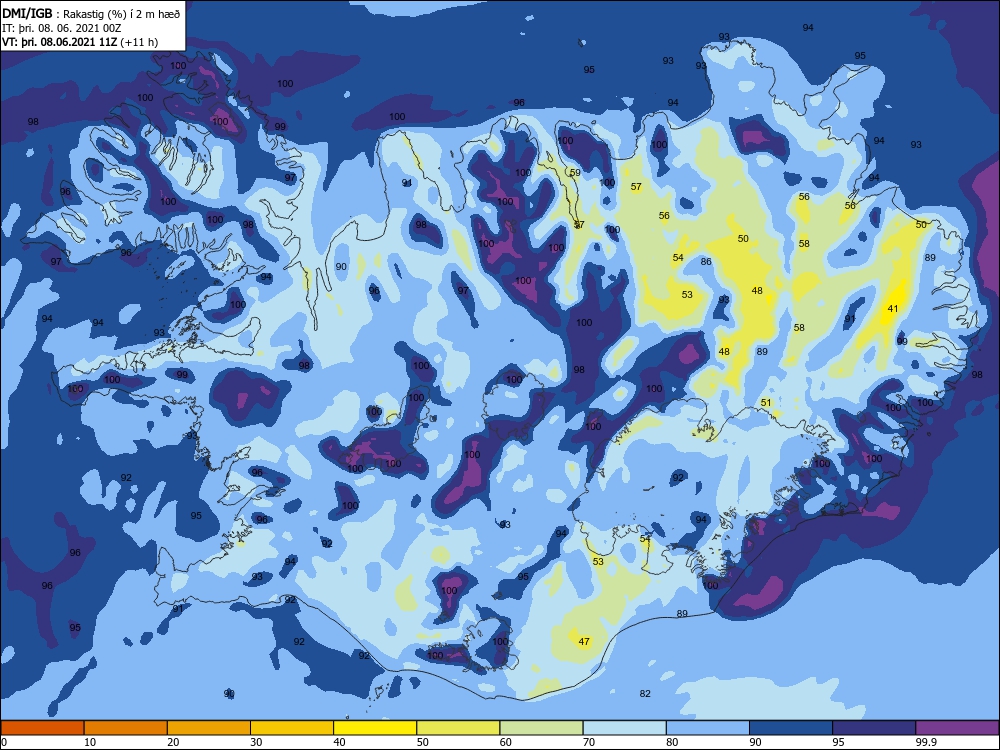Choose the 30–40 golden legend swatch
The height and width of the screenshot is (750, 1000).
click(x=292, y=728)
